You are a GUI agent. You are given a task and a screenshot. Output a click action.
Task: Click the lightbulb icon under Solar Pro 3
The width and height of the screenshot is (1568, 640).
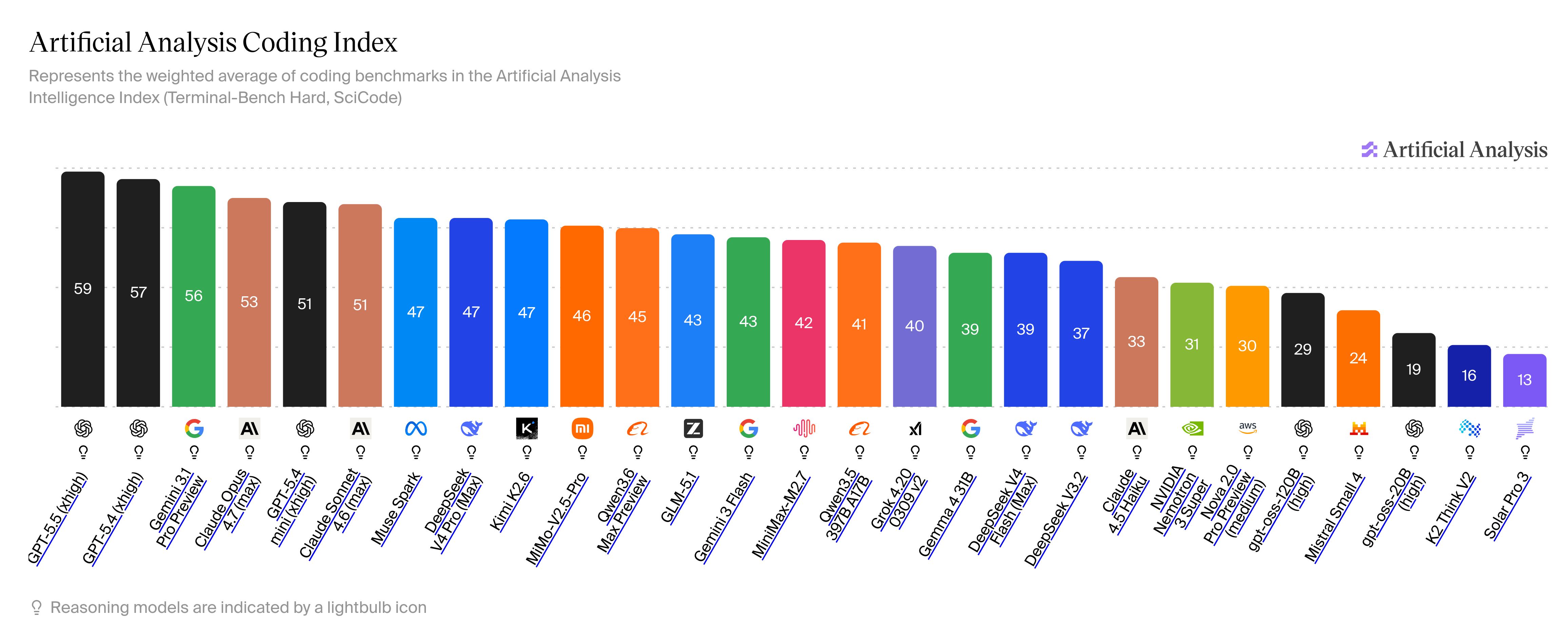coord(1524,452)
